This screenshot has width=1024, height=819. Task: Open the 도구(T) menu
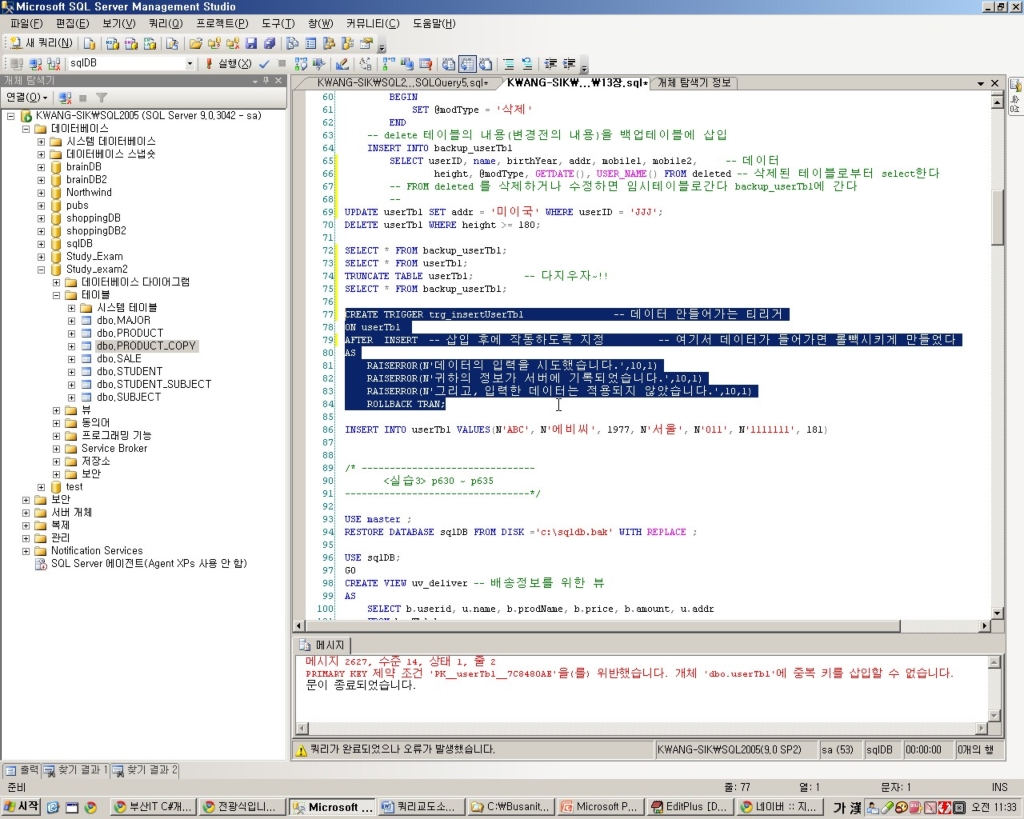278,24
